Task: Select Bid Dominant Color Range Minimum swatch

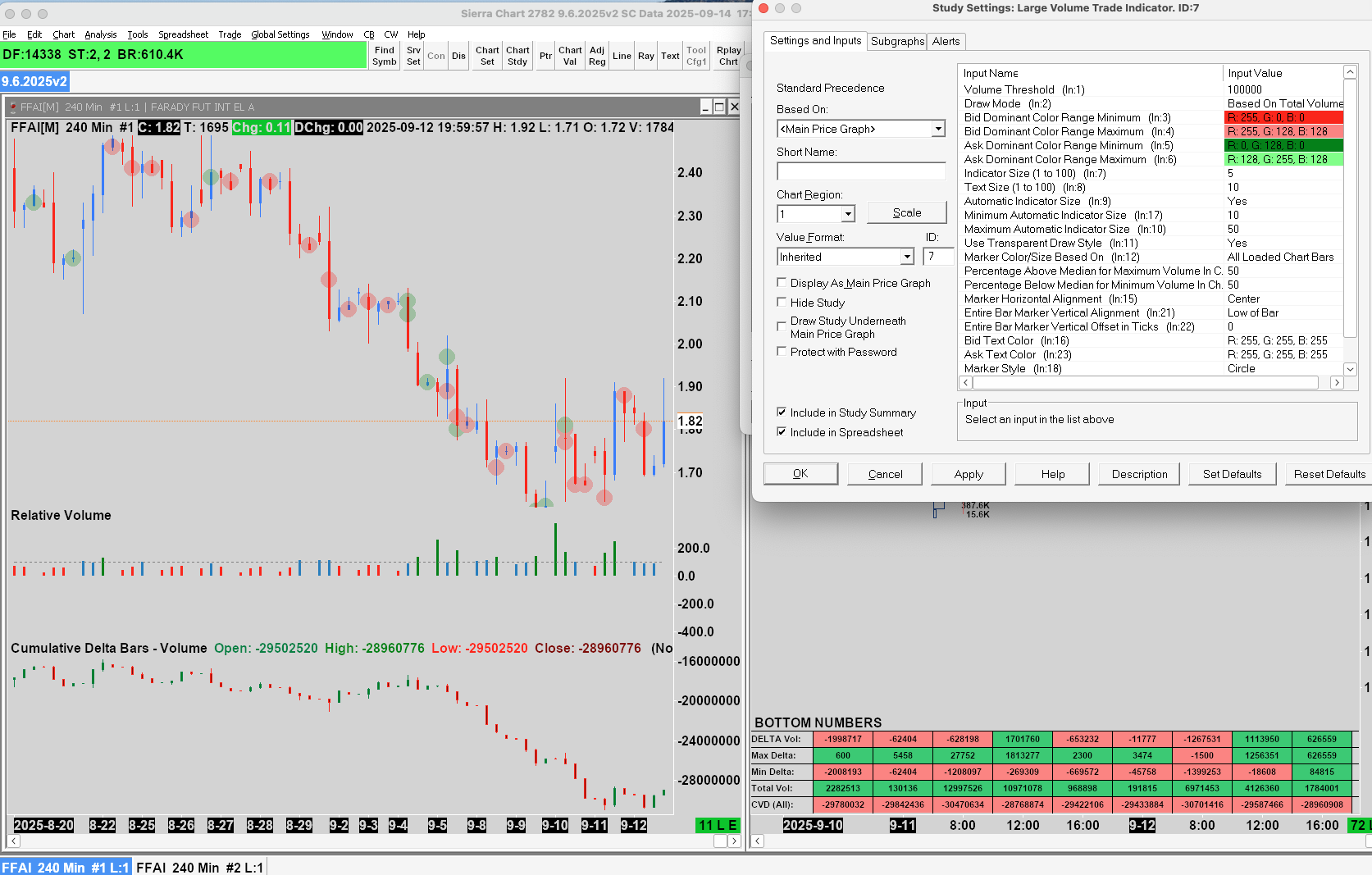Action: 1283,117
